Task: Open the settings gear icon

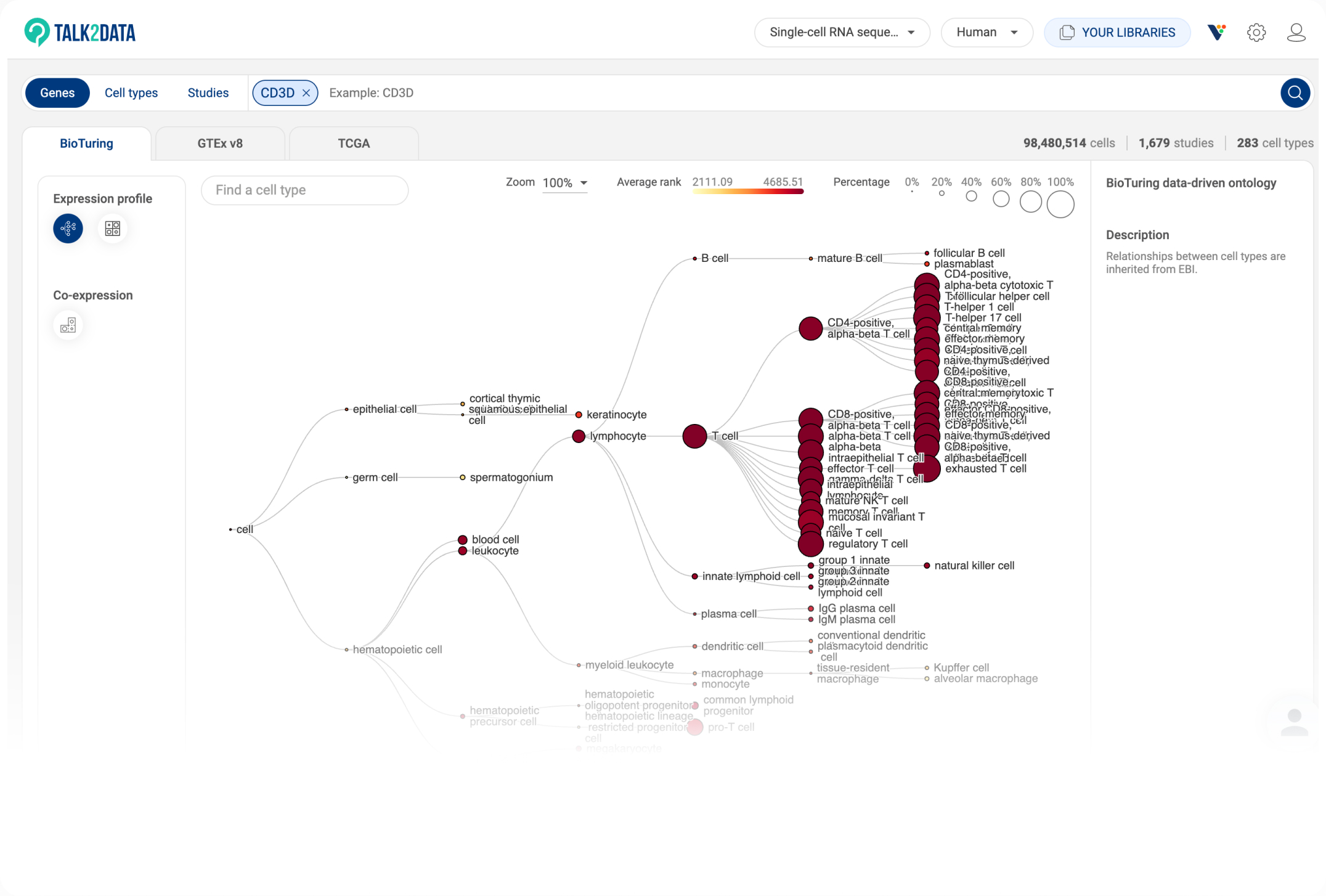Action: point(1256,33)
